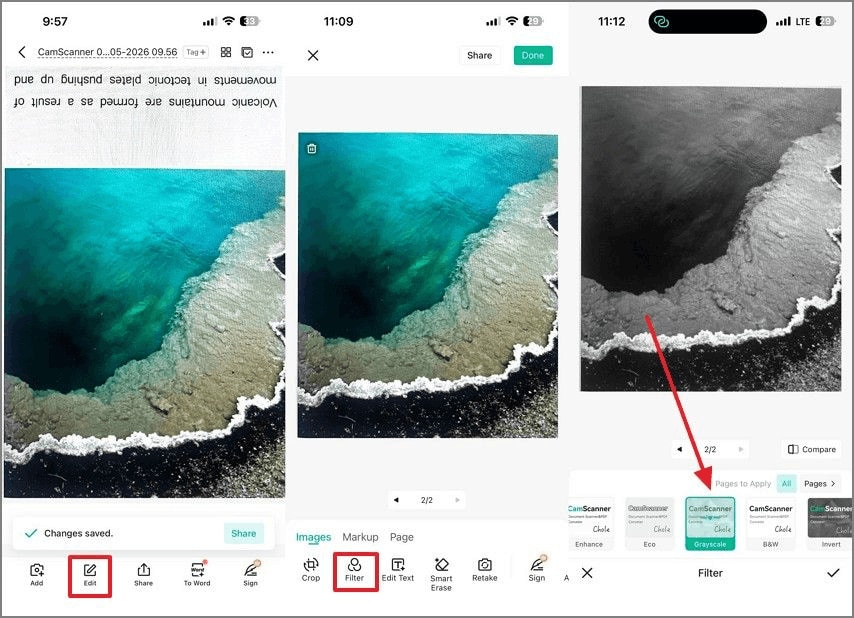Open the Edit tool
Viewport: 854px width, 618px height.
pyautogui.click(x=90, y=575)
